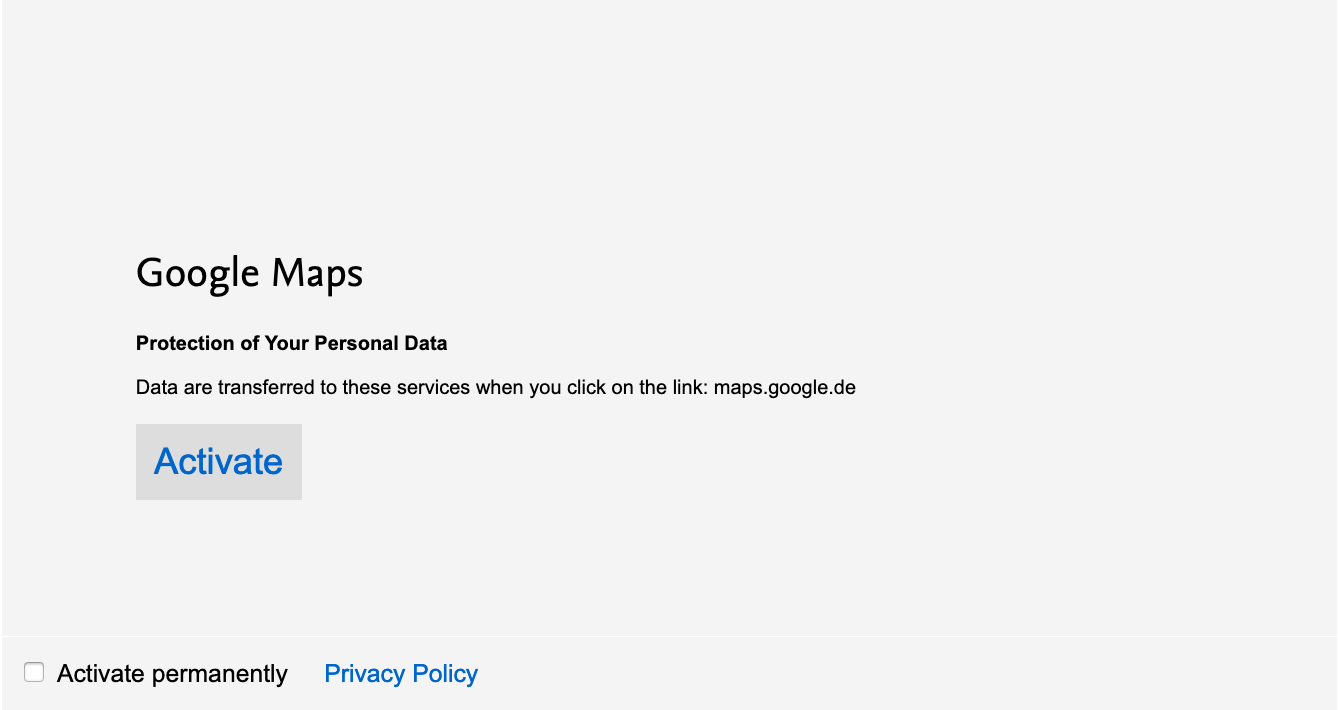Click the word "Google" in the heading
Screen dimensions: 1338x710
tap(197, 273)
